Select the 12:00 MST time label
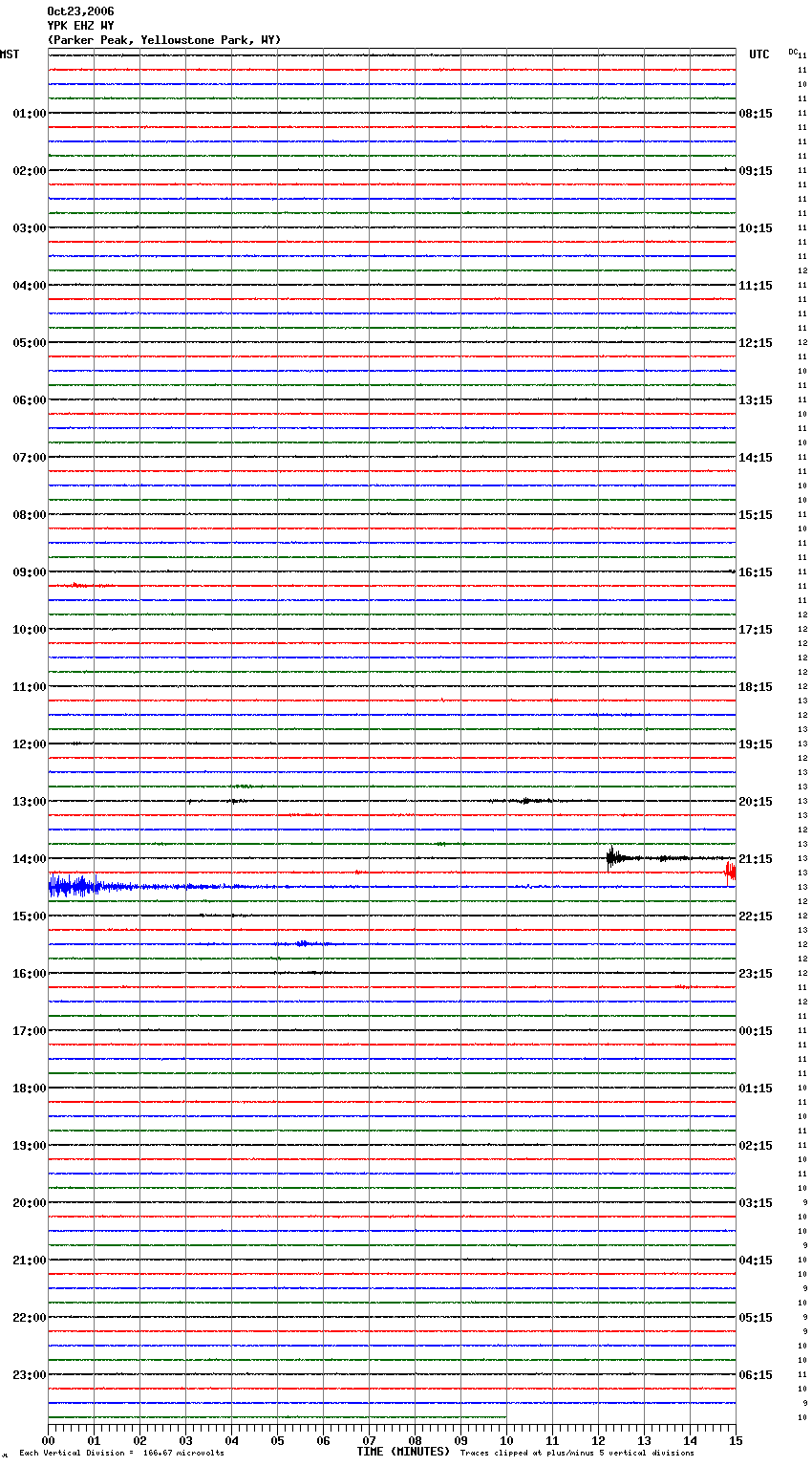812x1466 pixels. (x=30, y=744)
